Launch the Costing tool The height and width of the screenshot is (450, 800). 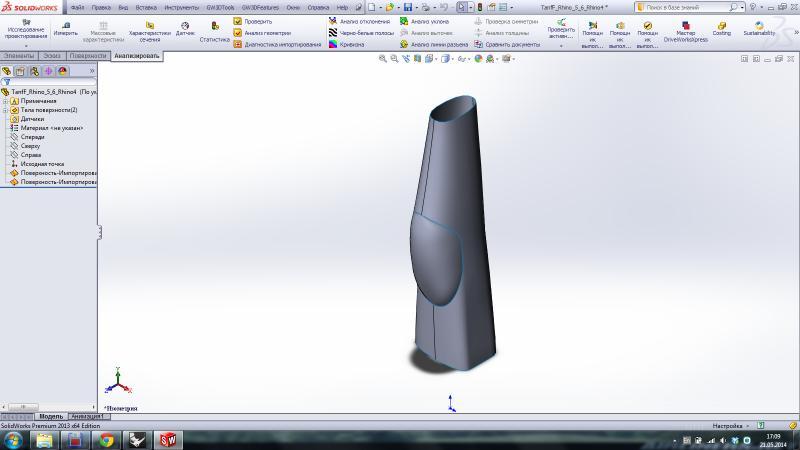coord(721,27)
